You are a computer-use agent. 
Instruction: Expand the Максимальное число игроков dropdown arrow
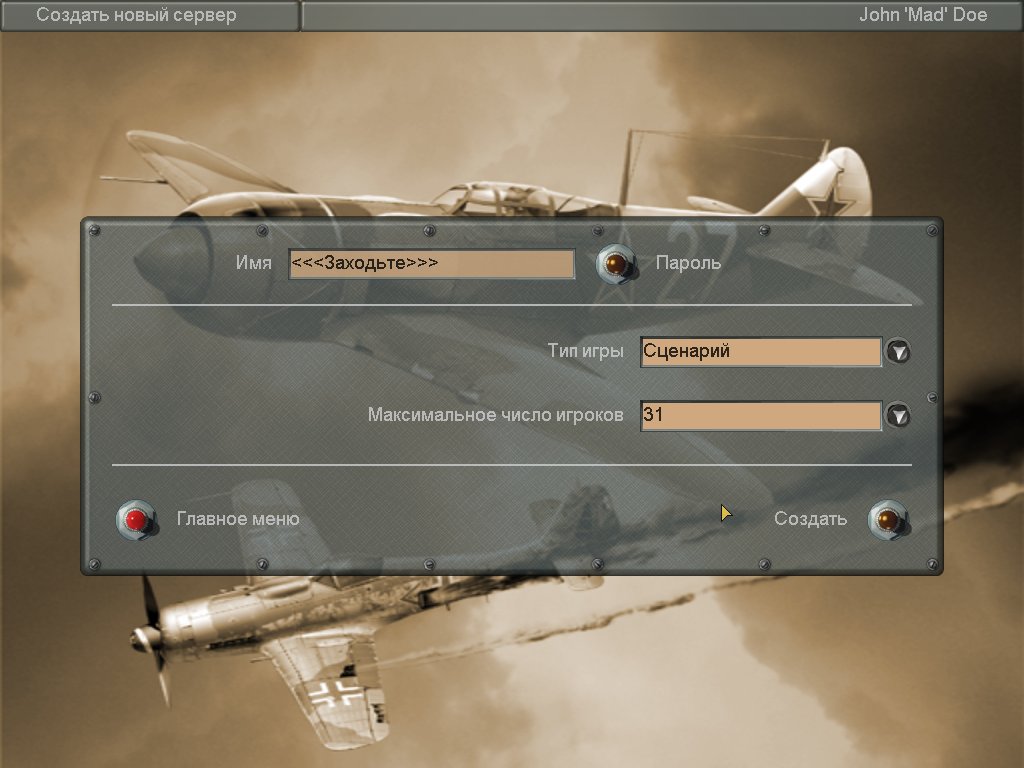[898, 416]
